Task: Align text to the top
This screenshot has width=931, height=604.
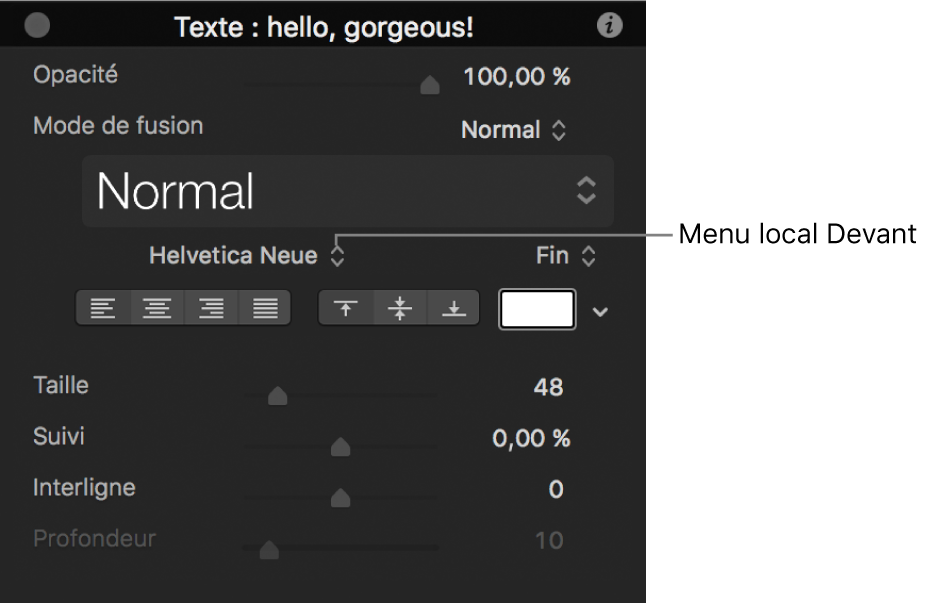Action: (346, 307)
